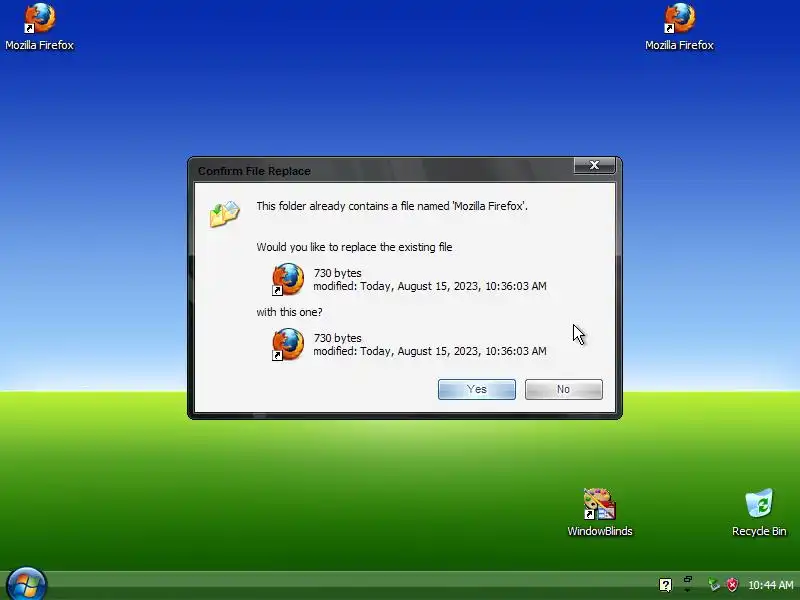This screenshot has height=600, width=800.
Task: Click the Safely Remove Hardware tray icon
Action: coord(714,585)
